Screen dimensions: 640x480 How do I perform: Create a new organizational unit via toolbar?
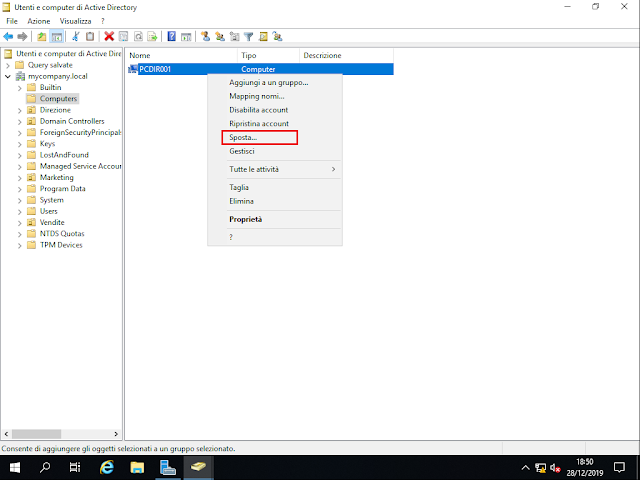[234, 37]
